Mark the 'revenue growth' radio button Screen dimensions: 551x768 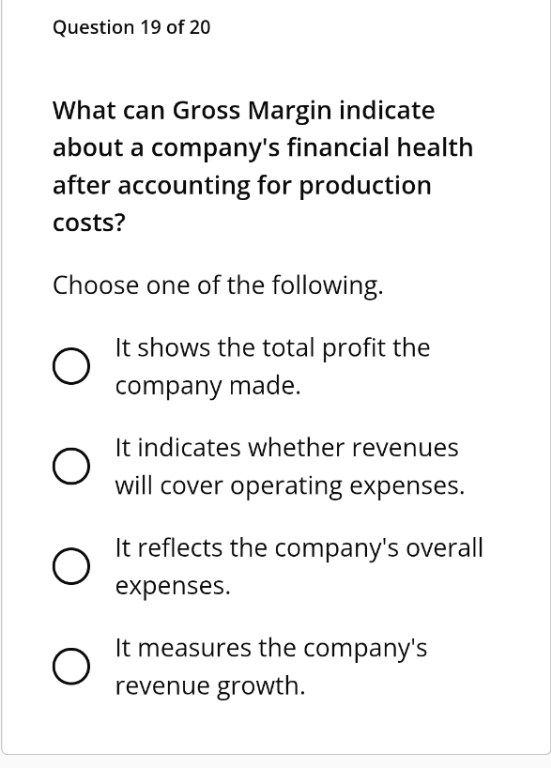tap(71, 666)
